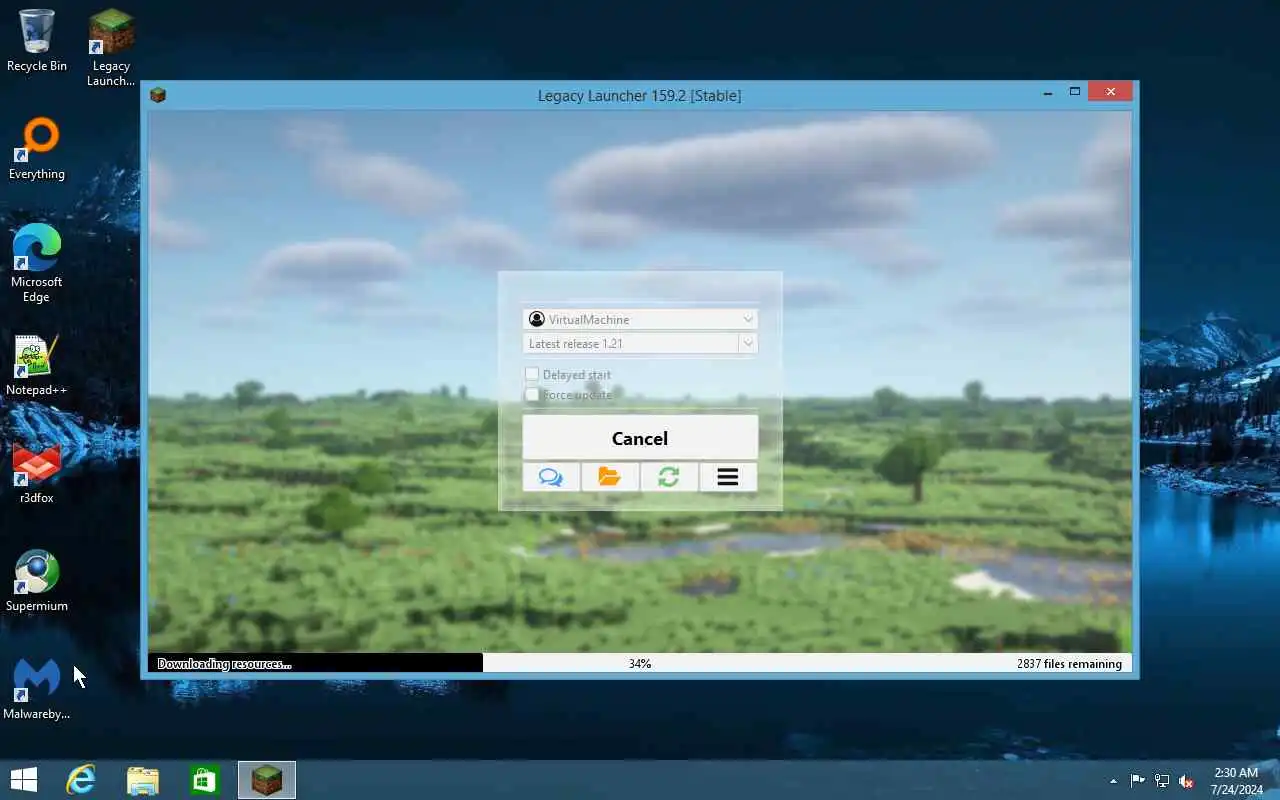Screen dimensions: 1280x800
Task: Open the game folder button
Action: point(610,477)
